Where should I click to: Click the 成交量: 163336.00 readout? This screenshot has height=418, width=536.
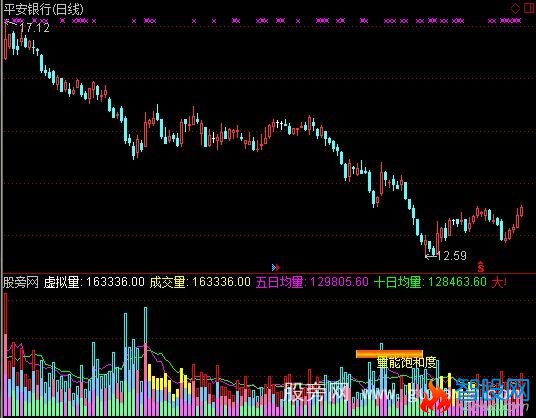pos(200,282)
